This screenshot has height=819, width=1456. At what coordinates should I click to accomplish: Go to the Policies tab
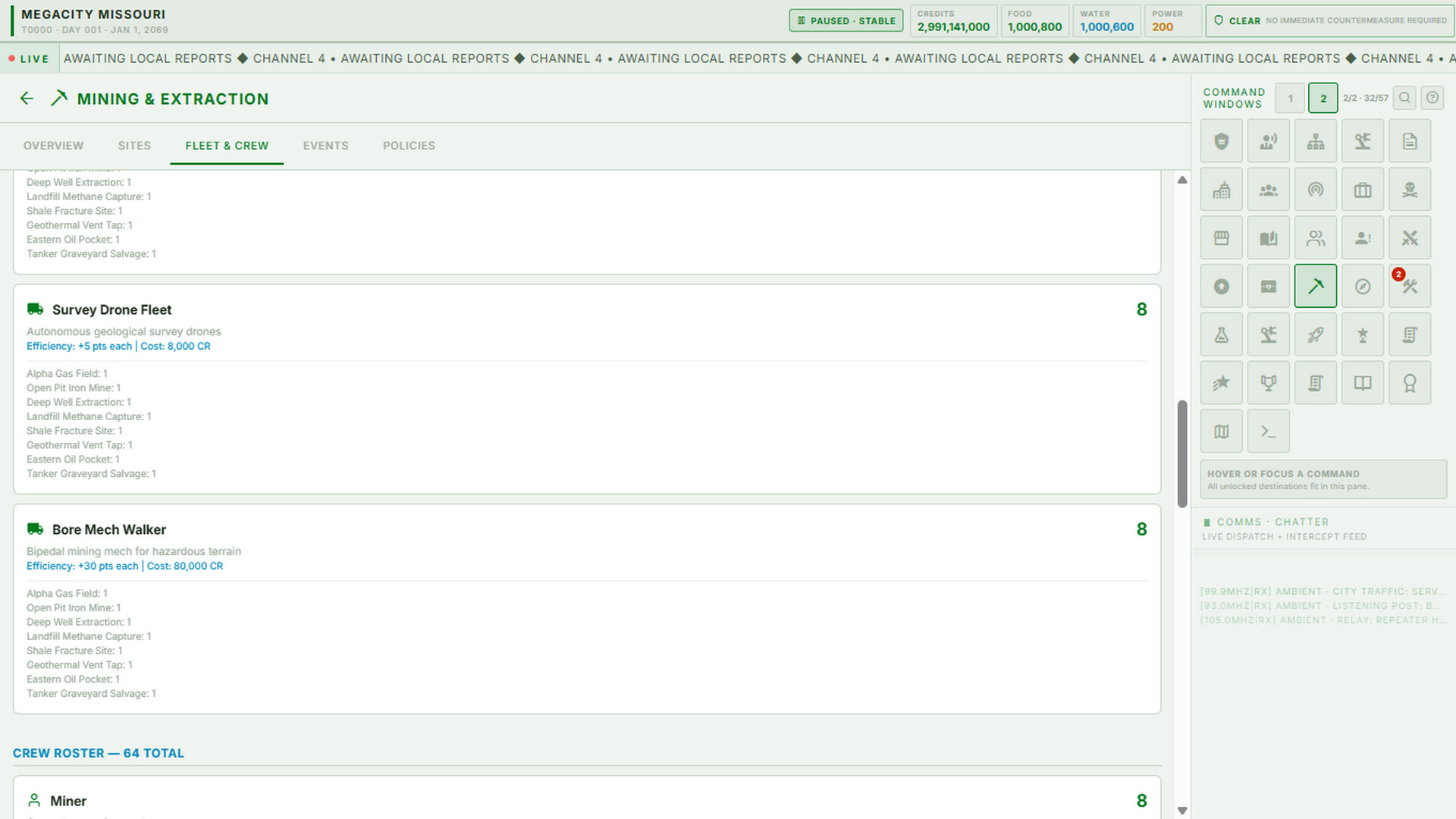coord(409,146)
